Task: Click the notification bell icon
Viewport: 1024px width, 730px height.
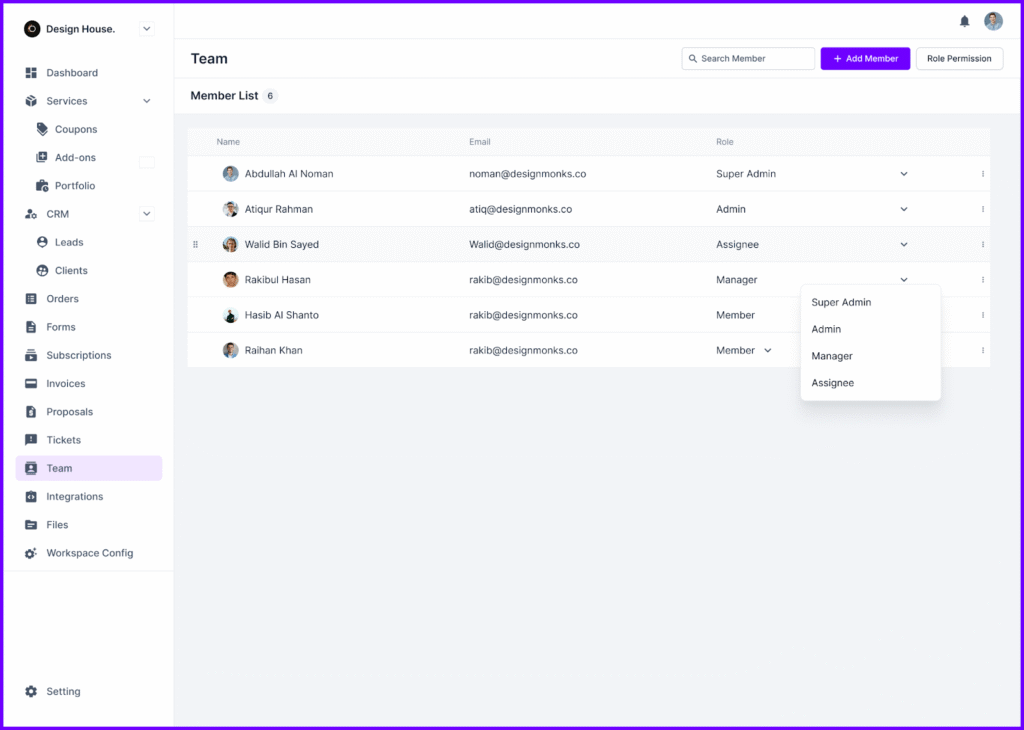Action: (964, 21)
